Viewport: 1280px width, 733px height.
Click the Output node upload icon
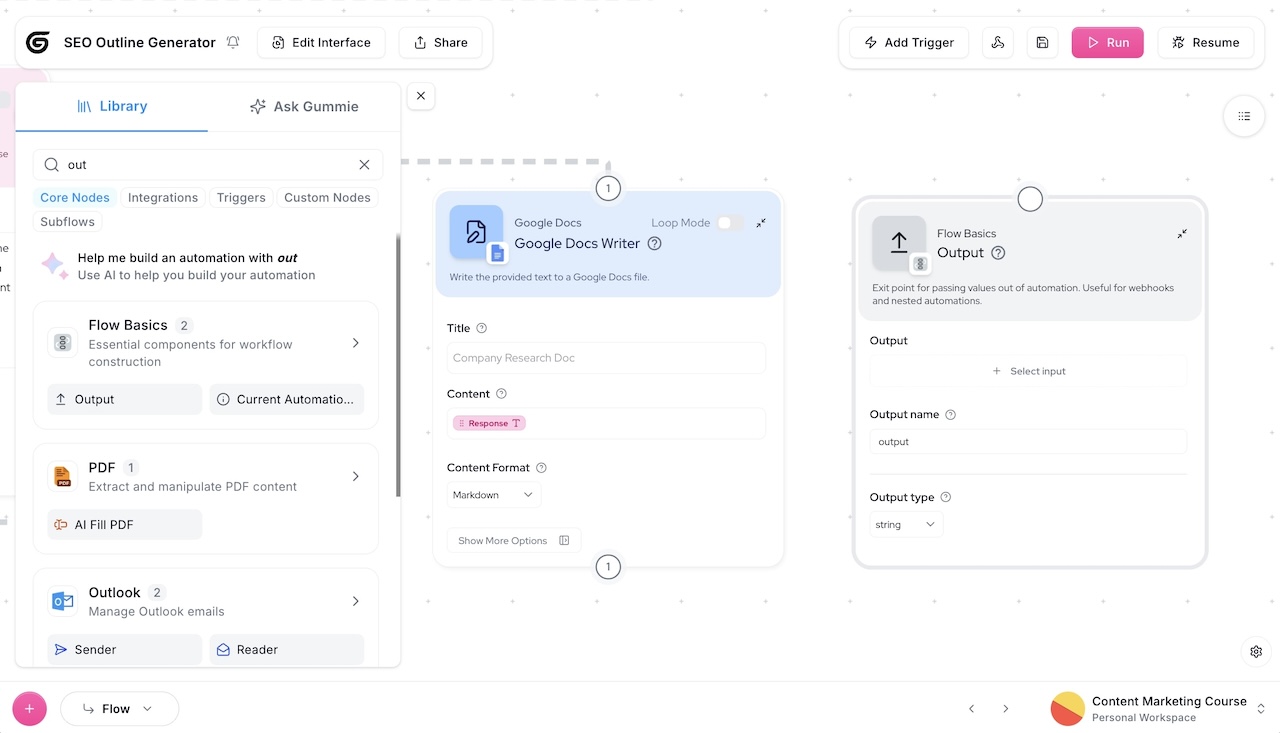(899, 243)
